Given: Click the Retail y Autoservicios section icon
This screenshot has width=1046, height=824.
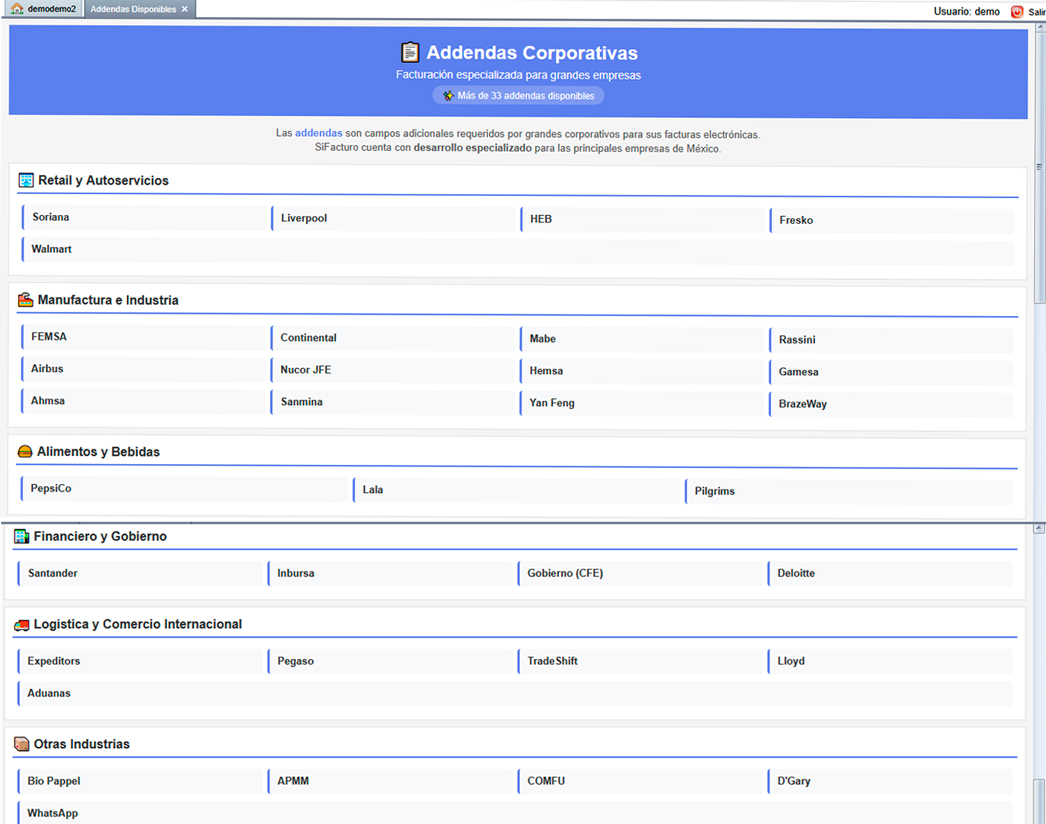Looking at the screenshot, I should tap(26, 181).
